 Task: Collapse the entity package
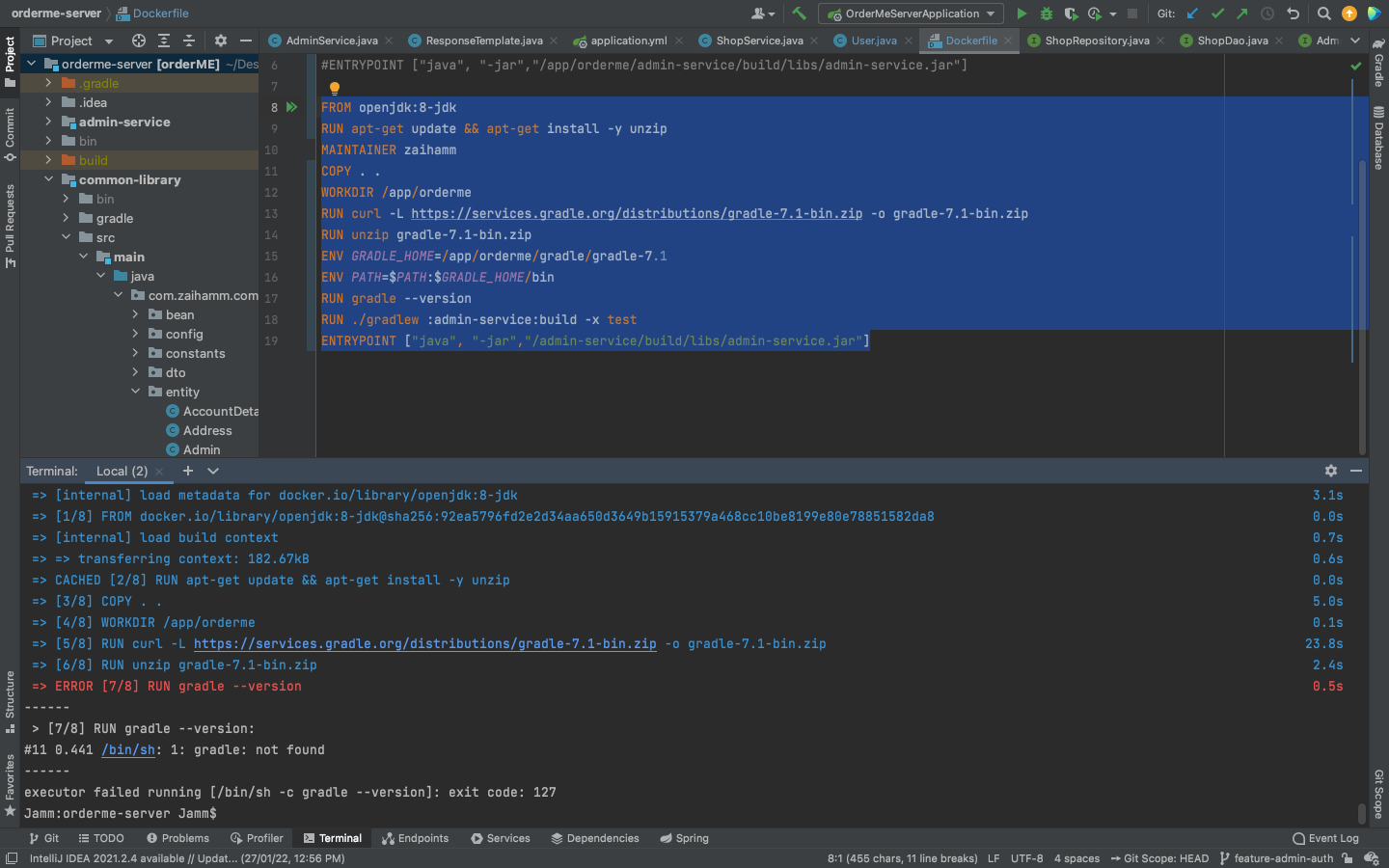[x=135, y=392]
